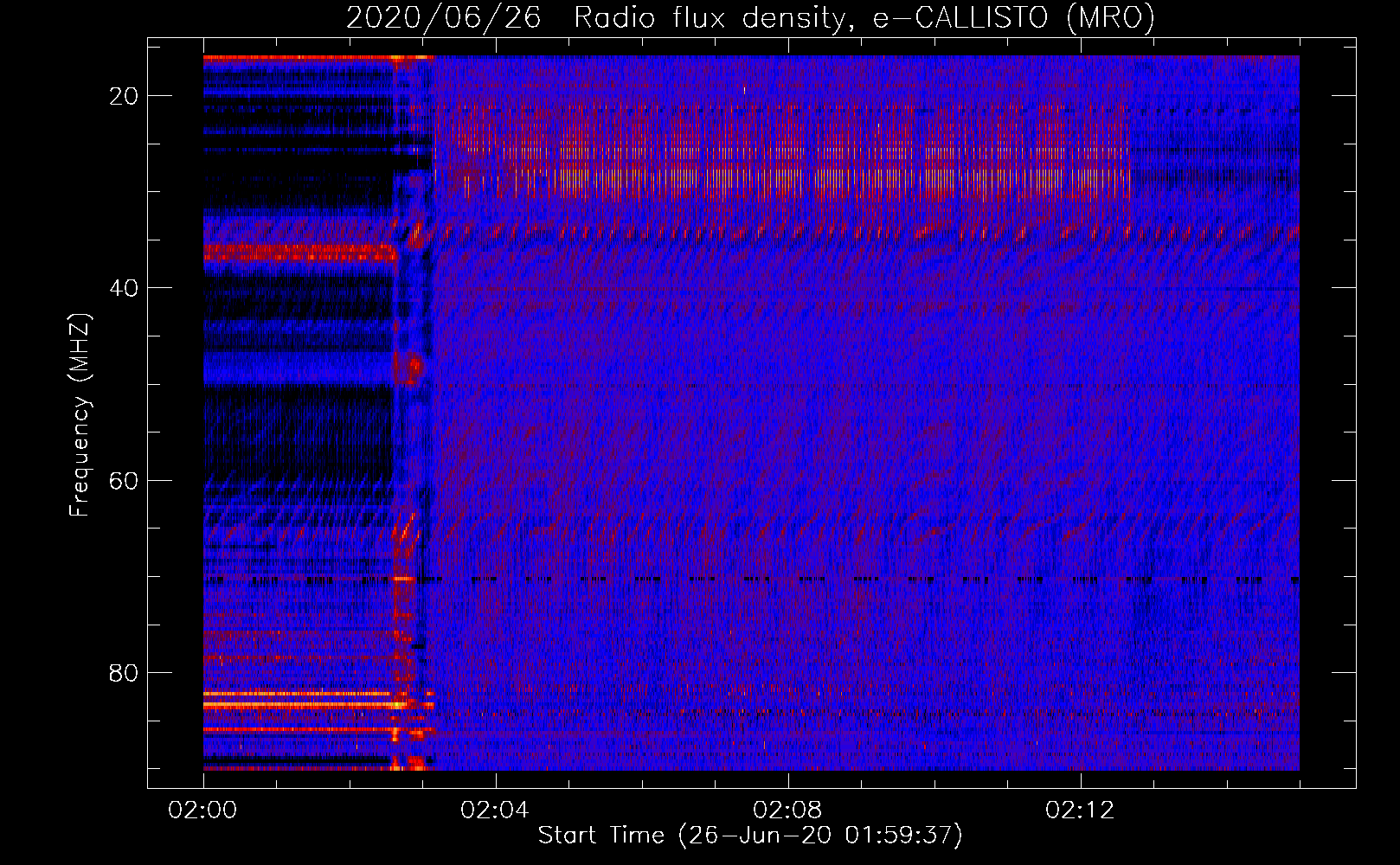Click the '02:08' time tick label
The height and width of the screenshot is (865, 1400).
pyautogui.click(x=787, y=811)
